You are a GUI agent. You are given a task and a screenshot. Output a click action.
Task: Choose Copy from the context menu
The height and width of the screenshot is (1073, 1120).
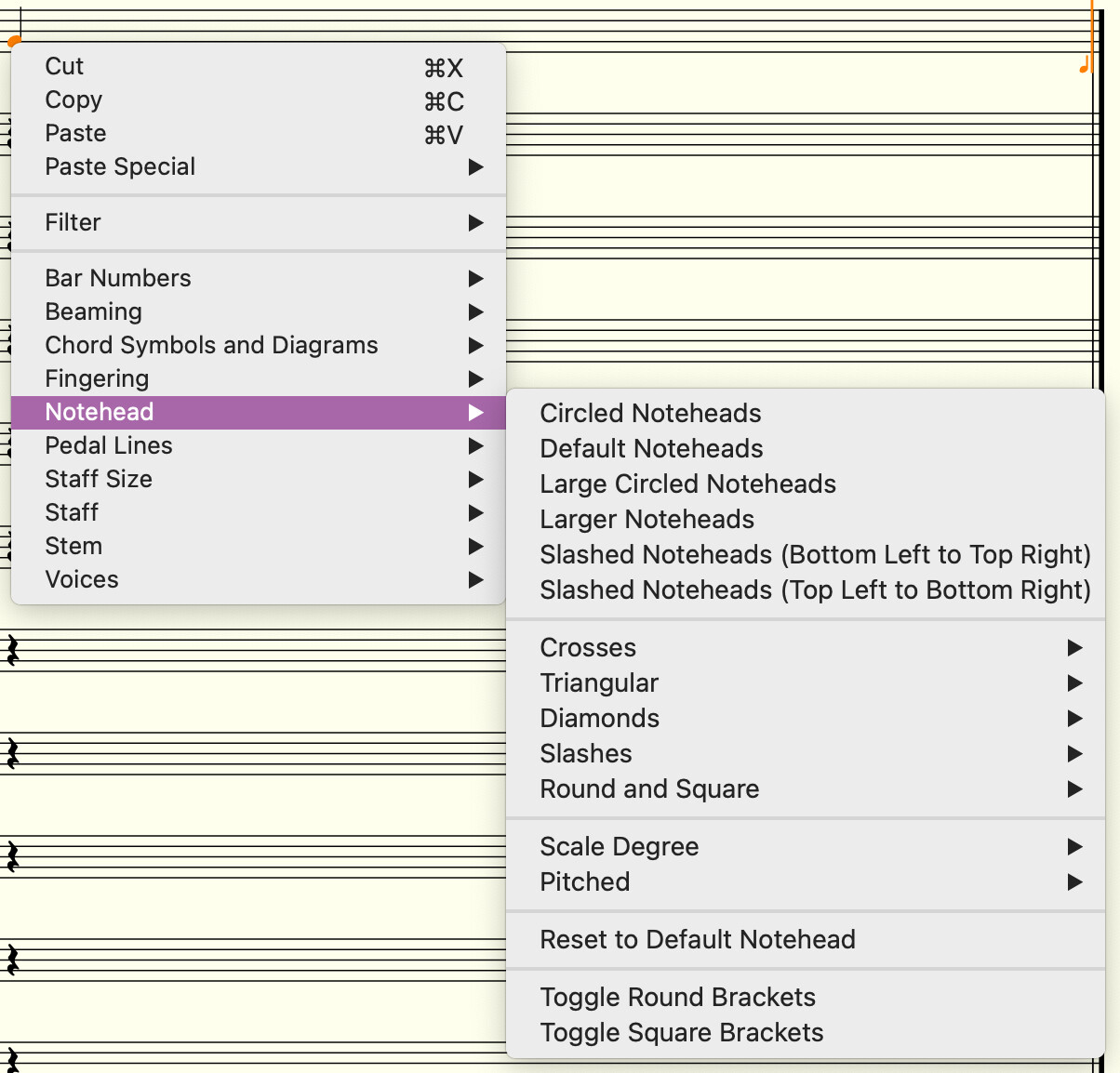73,99
